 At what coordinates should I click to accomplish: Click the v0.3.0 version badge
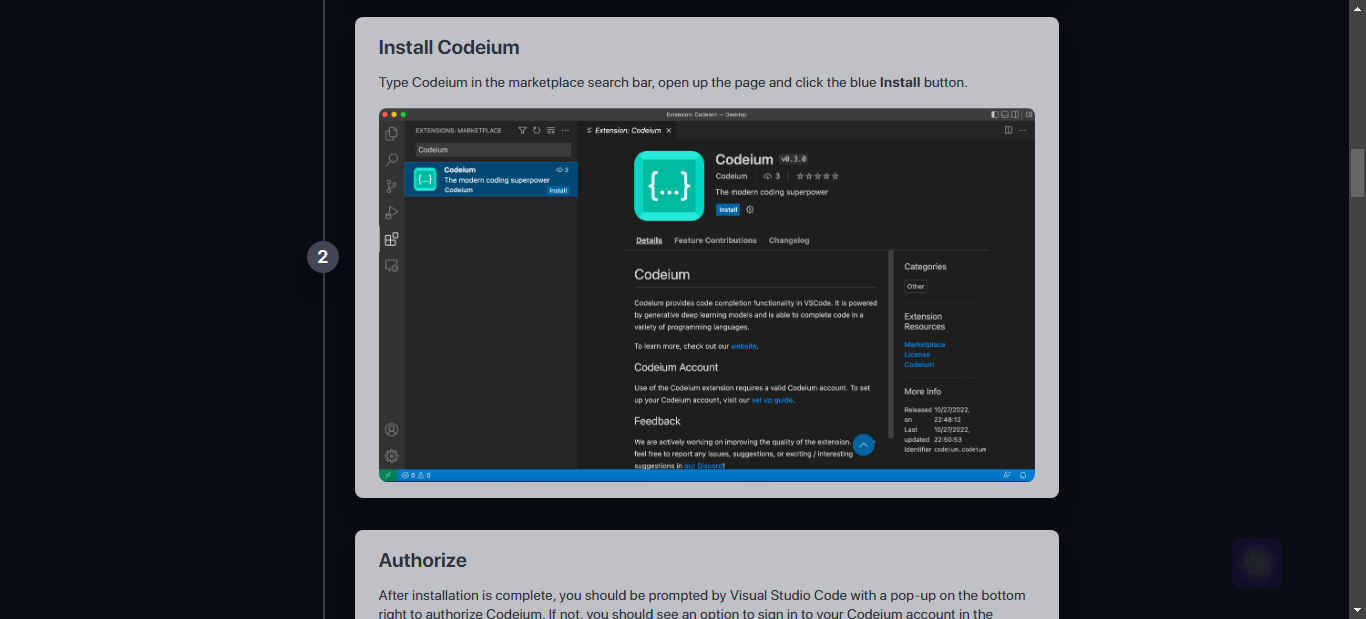pyautogui.click(x=794, y=159)
